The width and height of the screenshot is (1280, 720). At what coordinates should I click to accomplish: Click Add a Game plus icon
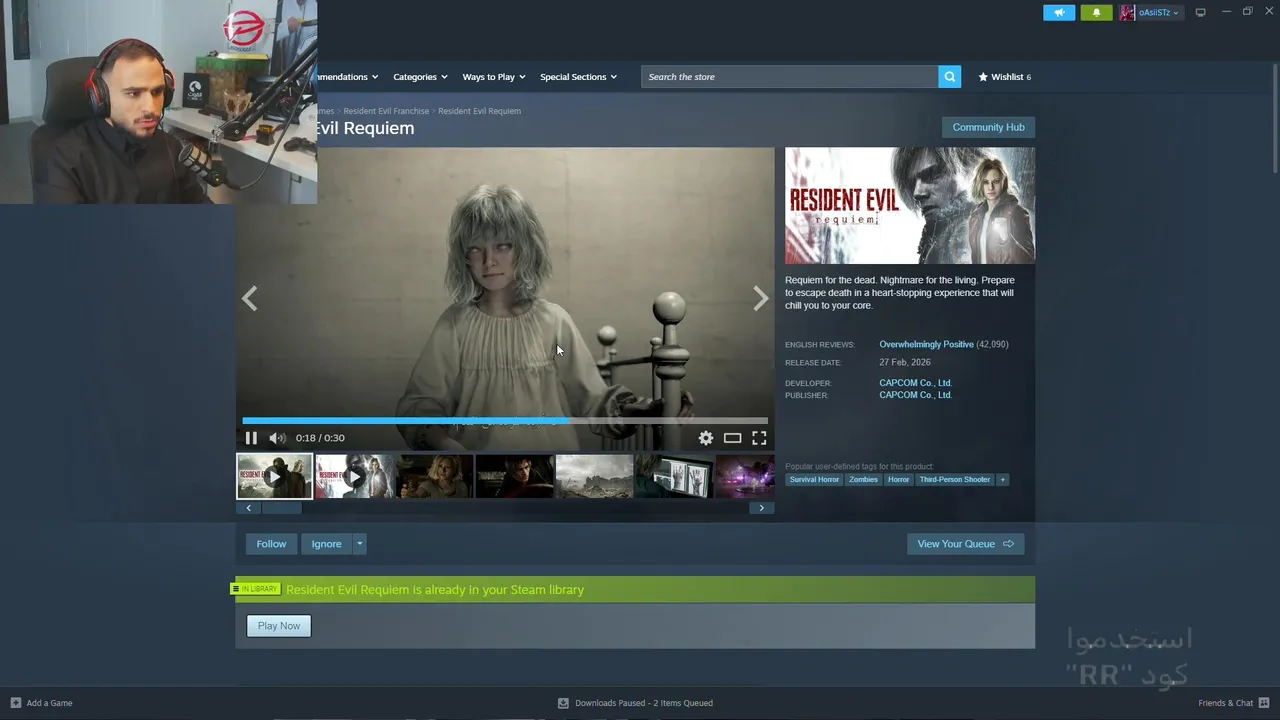(15, 703)
